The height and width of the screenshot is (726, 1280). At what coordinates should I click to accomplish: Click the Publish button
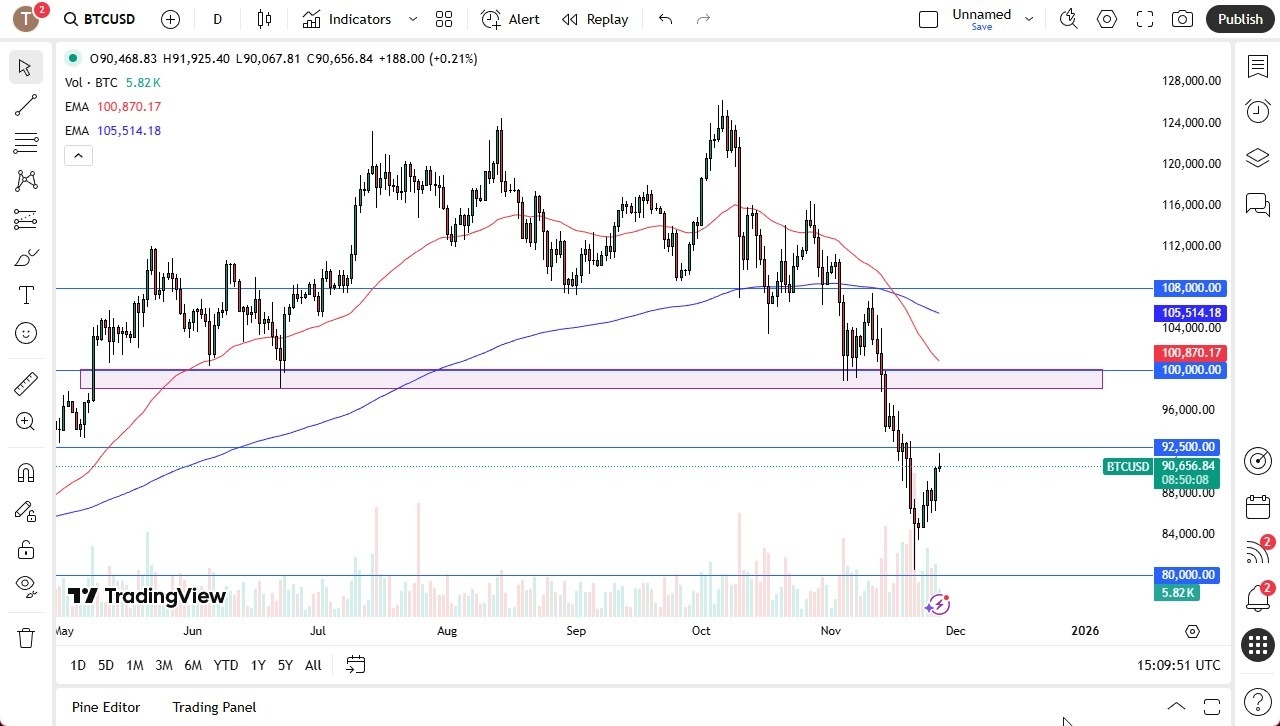click(1240, 18)
